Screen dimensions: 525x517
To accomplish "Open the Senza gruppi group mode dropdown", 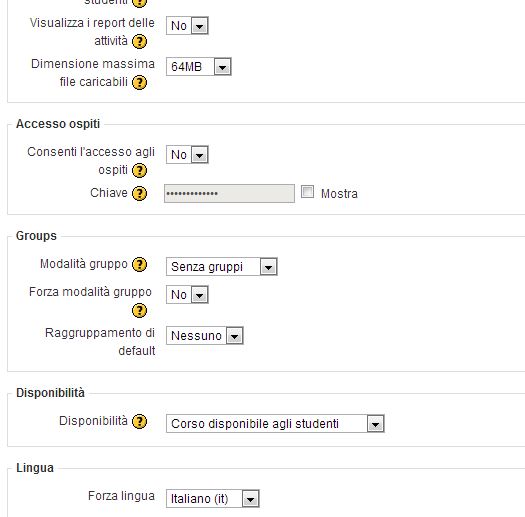I will [x=222, y=267].
